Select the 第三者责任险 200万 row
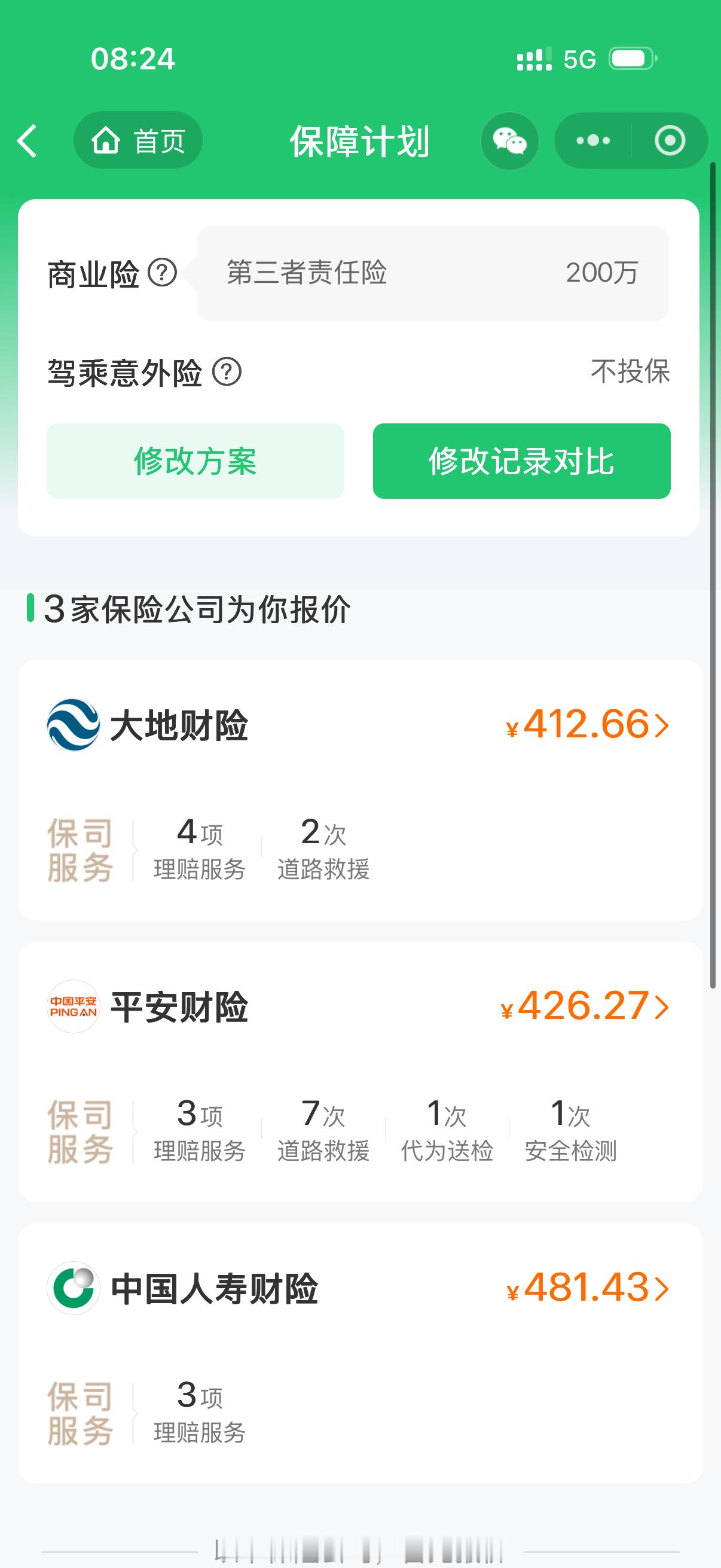 [x=433, y=273]
